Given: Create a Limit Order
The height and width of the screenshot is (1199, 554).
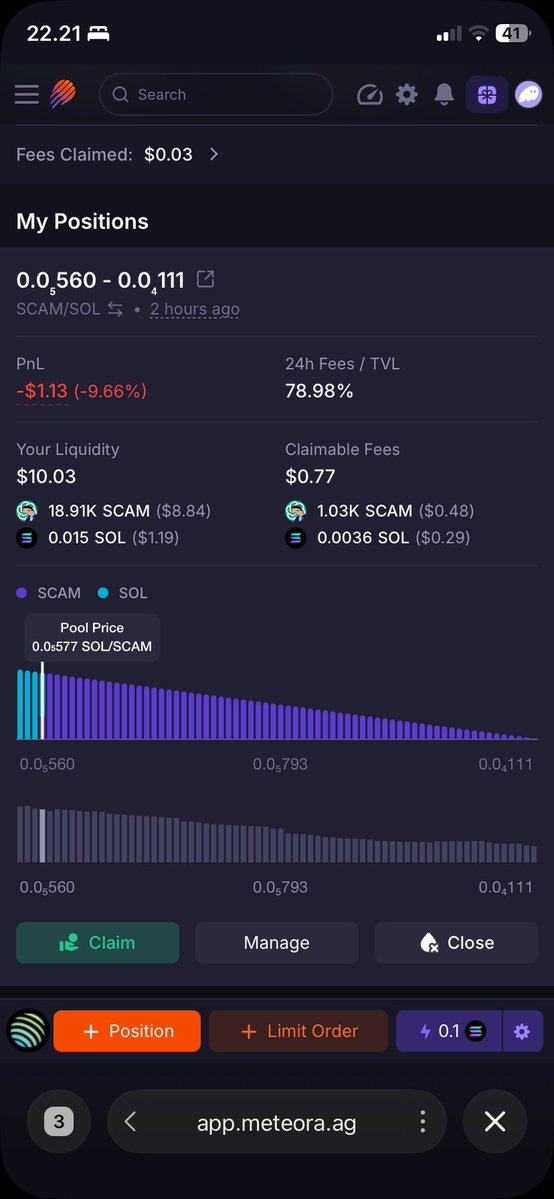Looking at the screenshot, I should coord(298,1032).
